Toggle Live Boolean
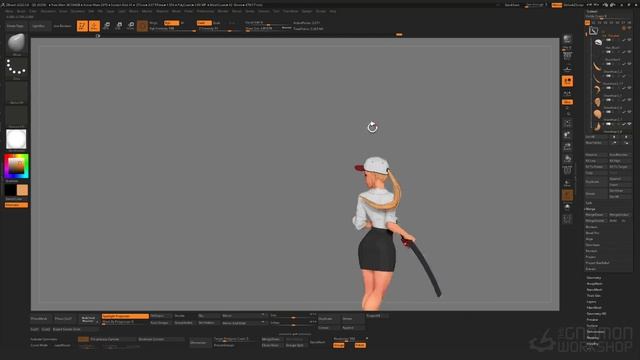Screen dimensions: 640x360 62,26
